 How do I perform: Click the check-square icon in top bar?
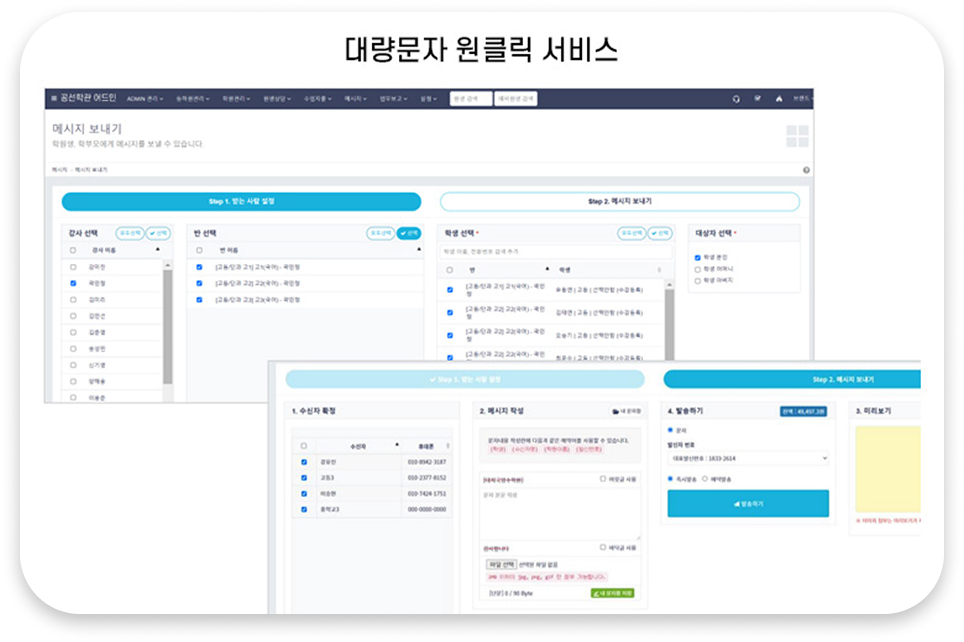[x=757, y=98]
